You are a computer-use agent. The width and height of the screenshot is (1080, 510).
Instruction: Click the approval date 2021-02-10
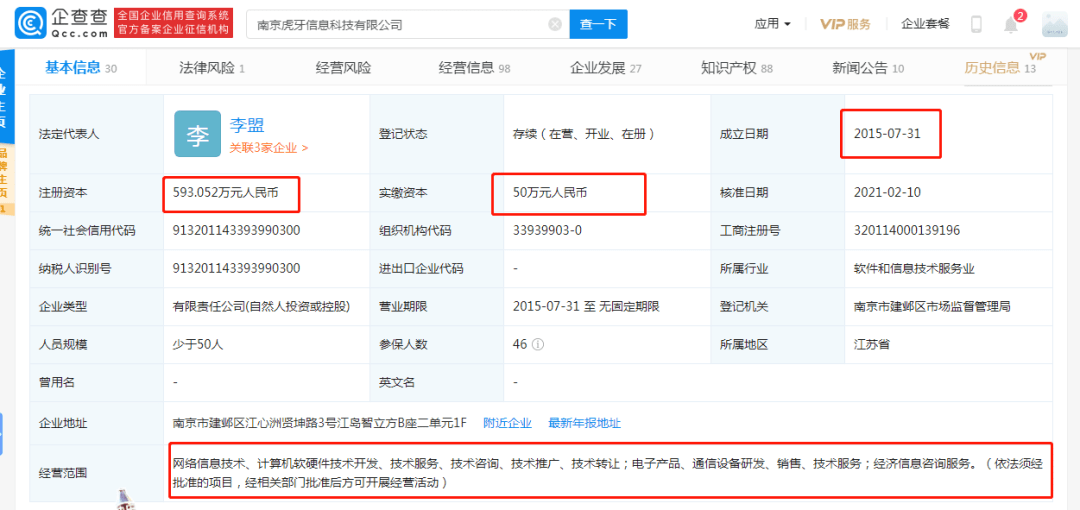[x=887, y=194]
